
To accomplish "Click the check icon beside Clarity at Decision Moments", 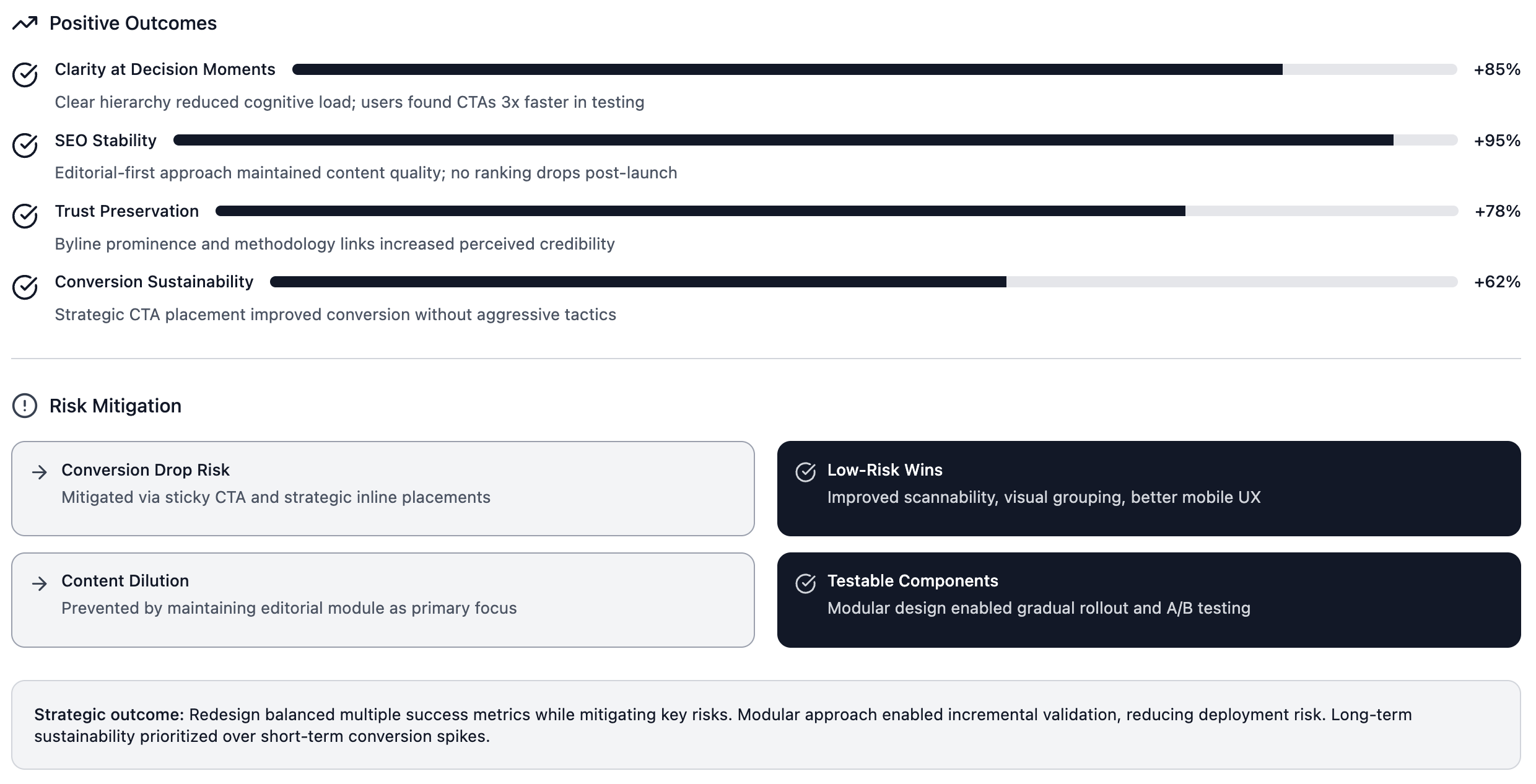I will pos(25,75).
